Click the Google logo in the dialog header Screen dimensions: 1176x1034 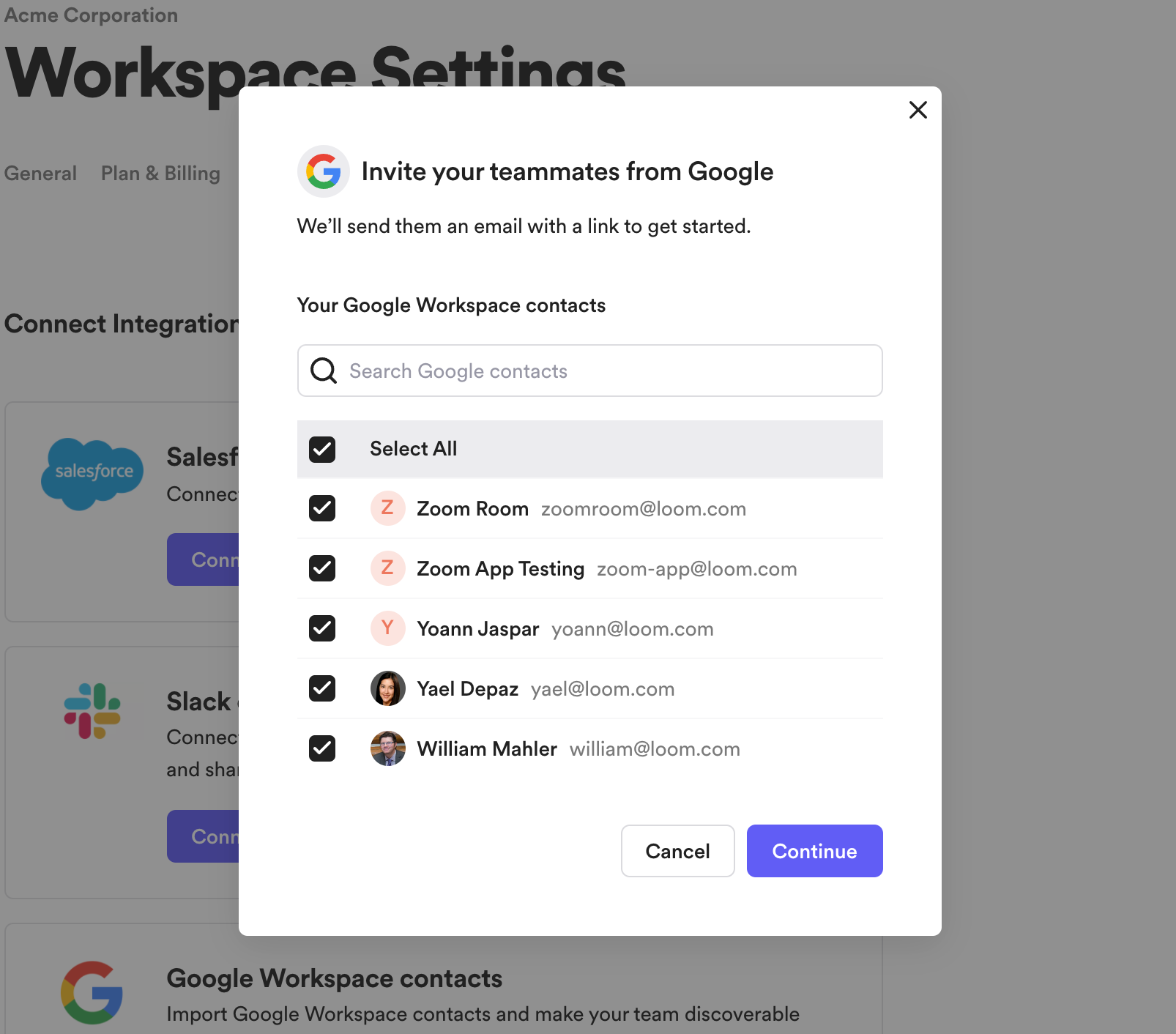323,171
